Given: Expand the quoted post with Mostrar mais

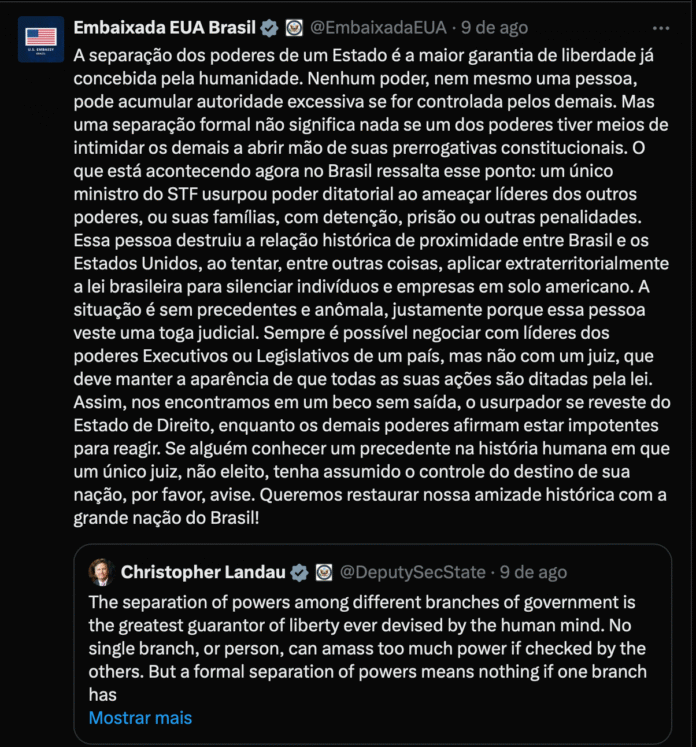Looking at the screenshot, I should tap(140, 717).
